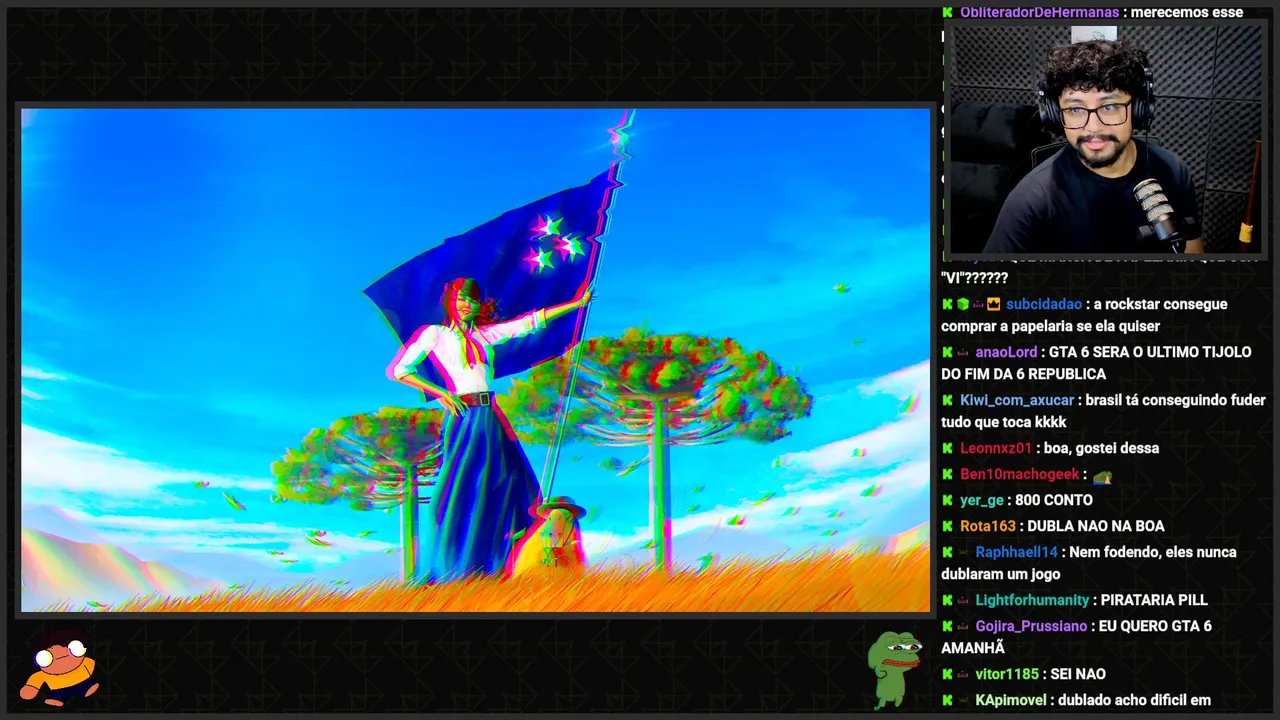The image size is (1280, 720).
Task: Click the small pink badge beside anaoLord
Action: [x=963, y=352]
